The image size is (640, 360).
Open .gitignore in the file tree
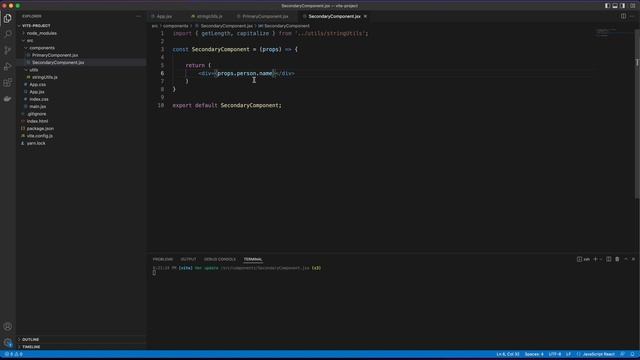(x=37, y=114)
